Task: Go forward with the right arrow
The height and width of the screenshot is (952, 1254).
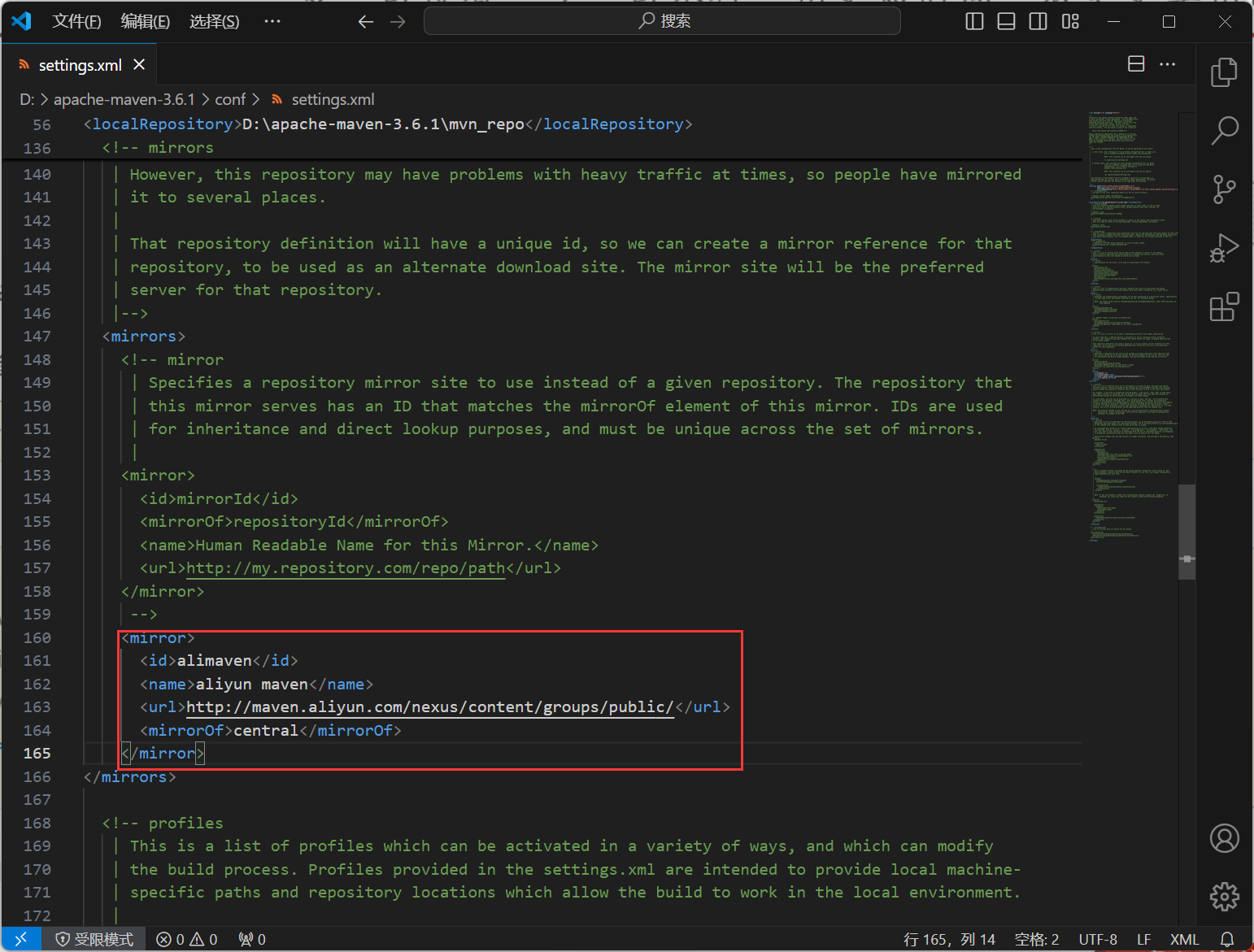Action: (398, 22)
